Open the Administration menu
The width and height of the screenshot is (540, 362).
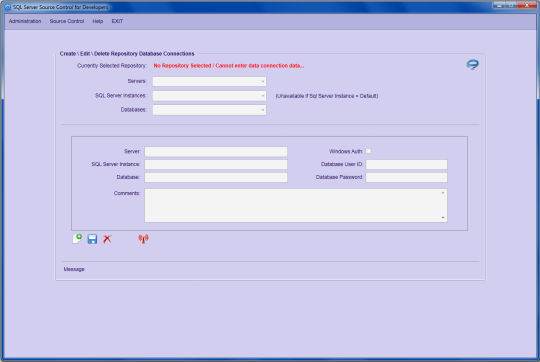pyautogui.click(x=25, y=21)
